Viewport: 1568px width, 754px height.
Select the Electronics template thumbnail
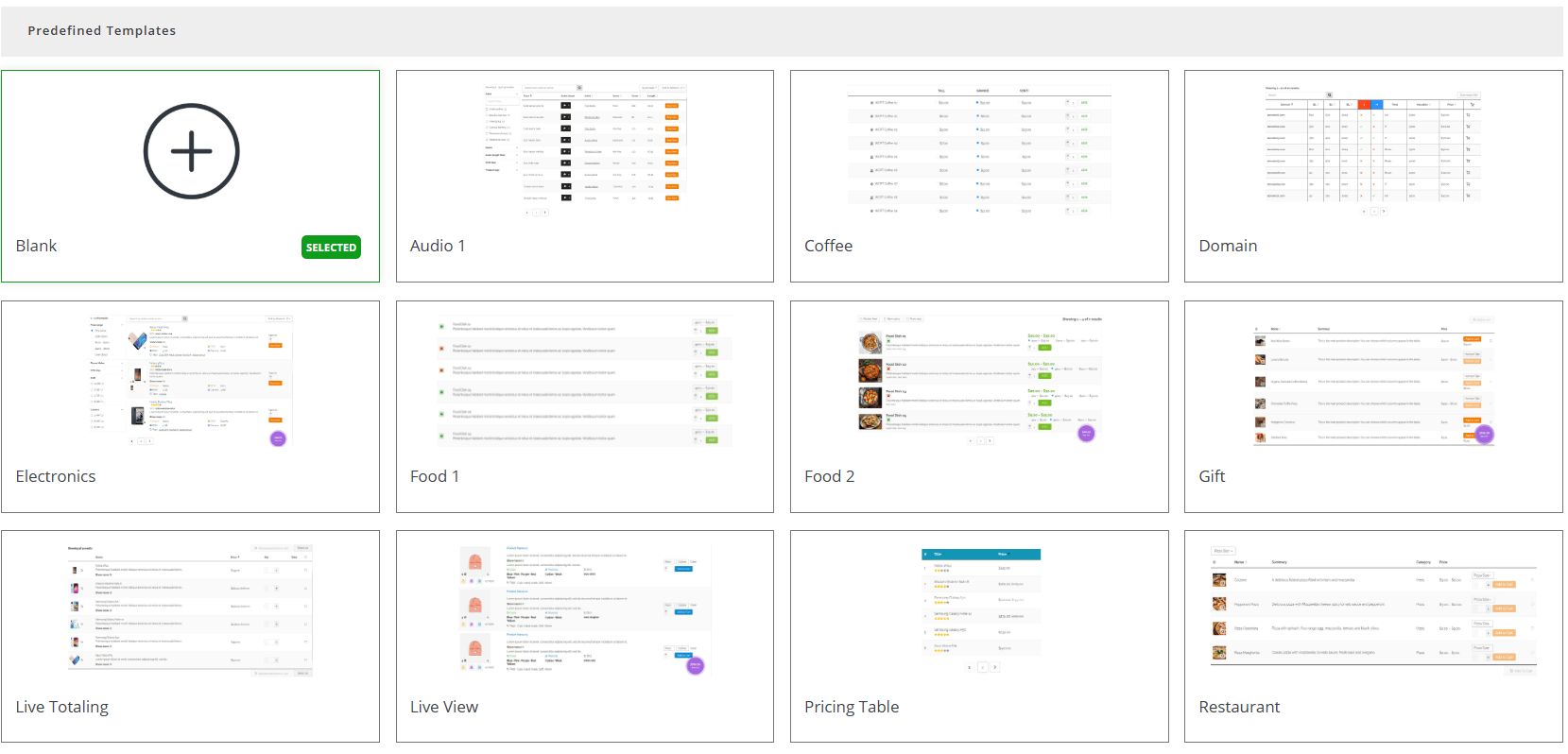[191, 381]
